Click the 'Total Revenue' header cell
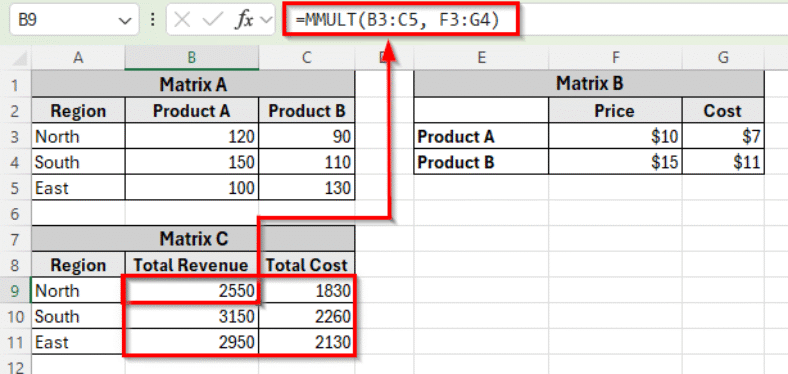Screen dimensions: 788x374 (x=191, y=265)
